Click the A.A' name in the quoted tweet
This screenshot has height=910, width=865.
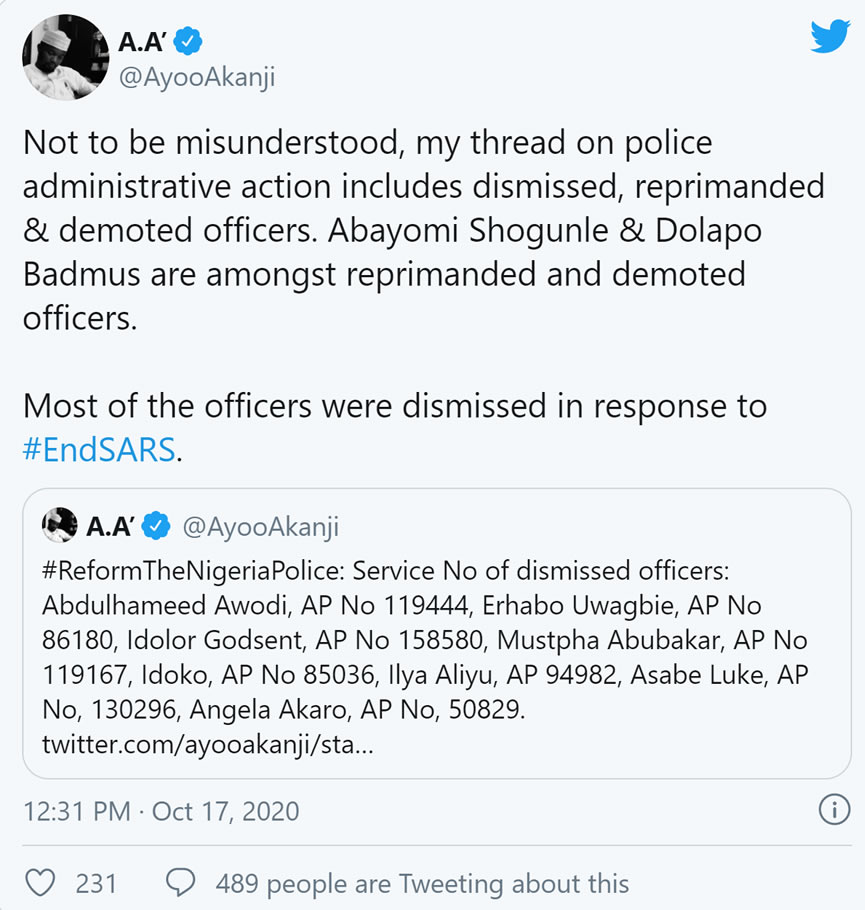tap(112, 525)
